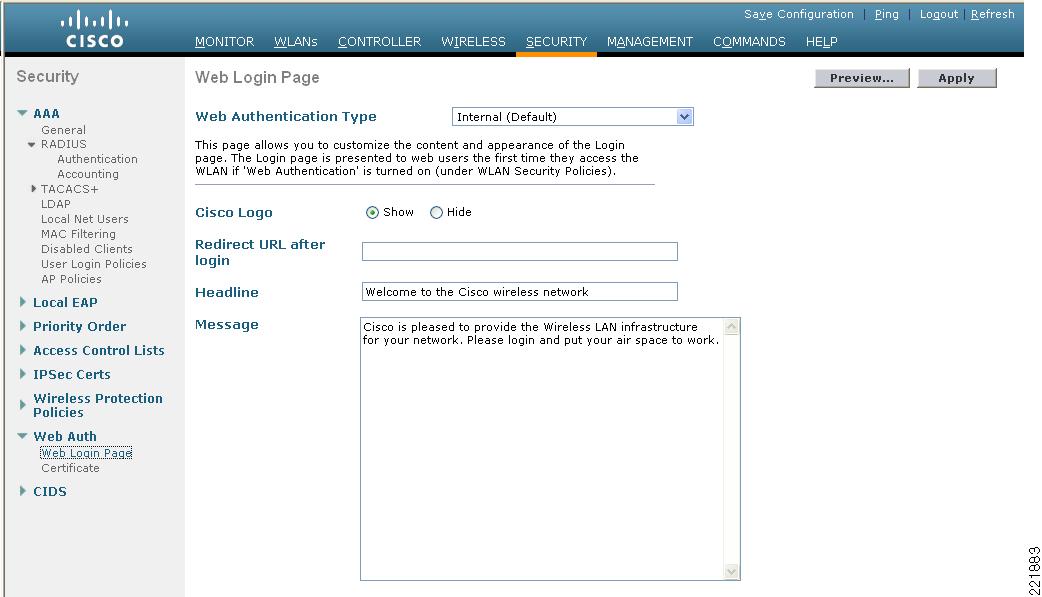This screenshot has width=1042, height=597.
Task: Open MAC Filtering page
Action: 78,234
